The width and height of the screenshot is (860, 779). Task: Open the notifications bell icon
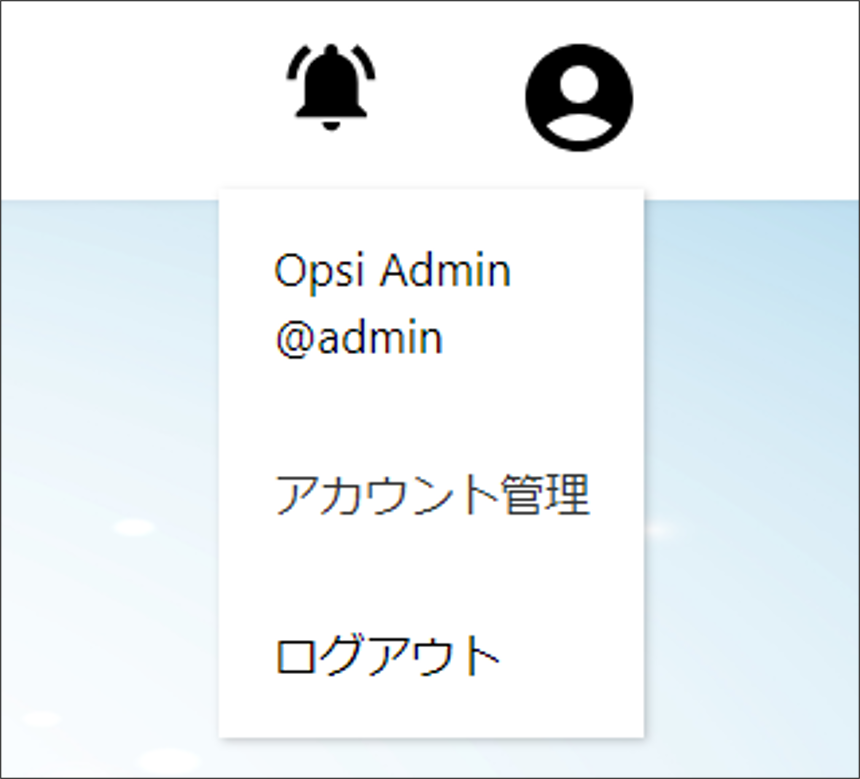331,88
